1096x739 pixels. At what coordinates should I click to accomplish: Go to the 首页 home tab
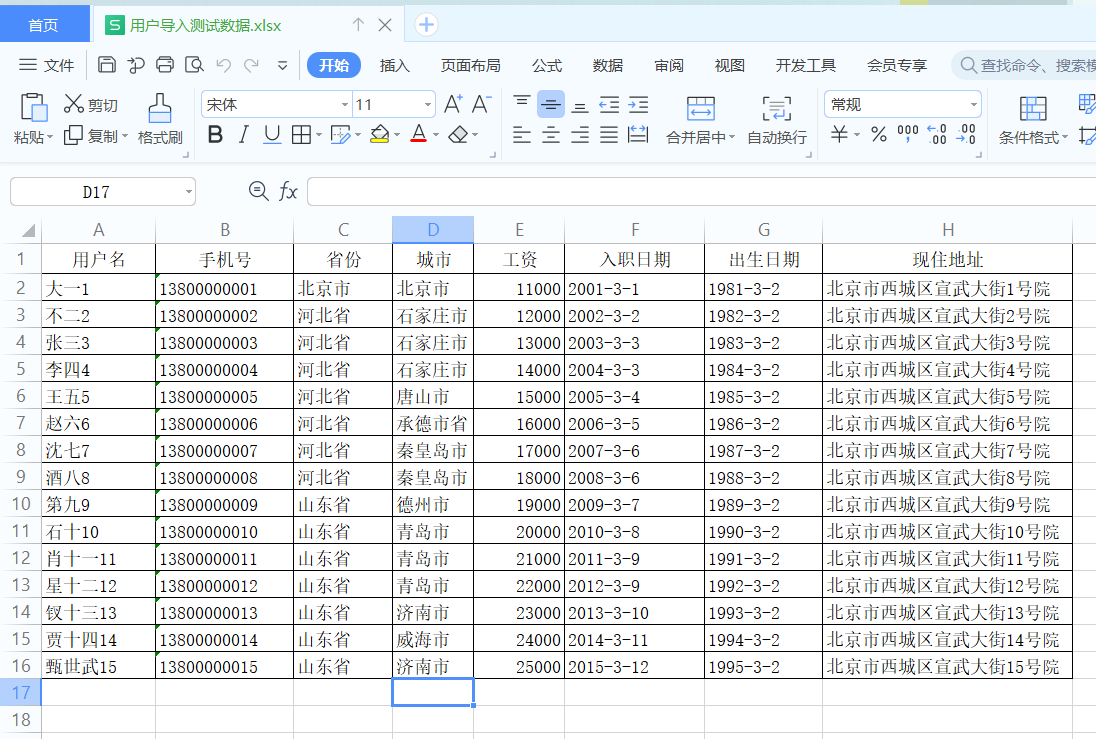click(x=43, y=25)
